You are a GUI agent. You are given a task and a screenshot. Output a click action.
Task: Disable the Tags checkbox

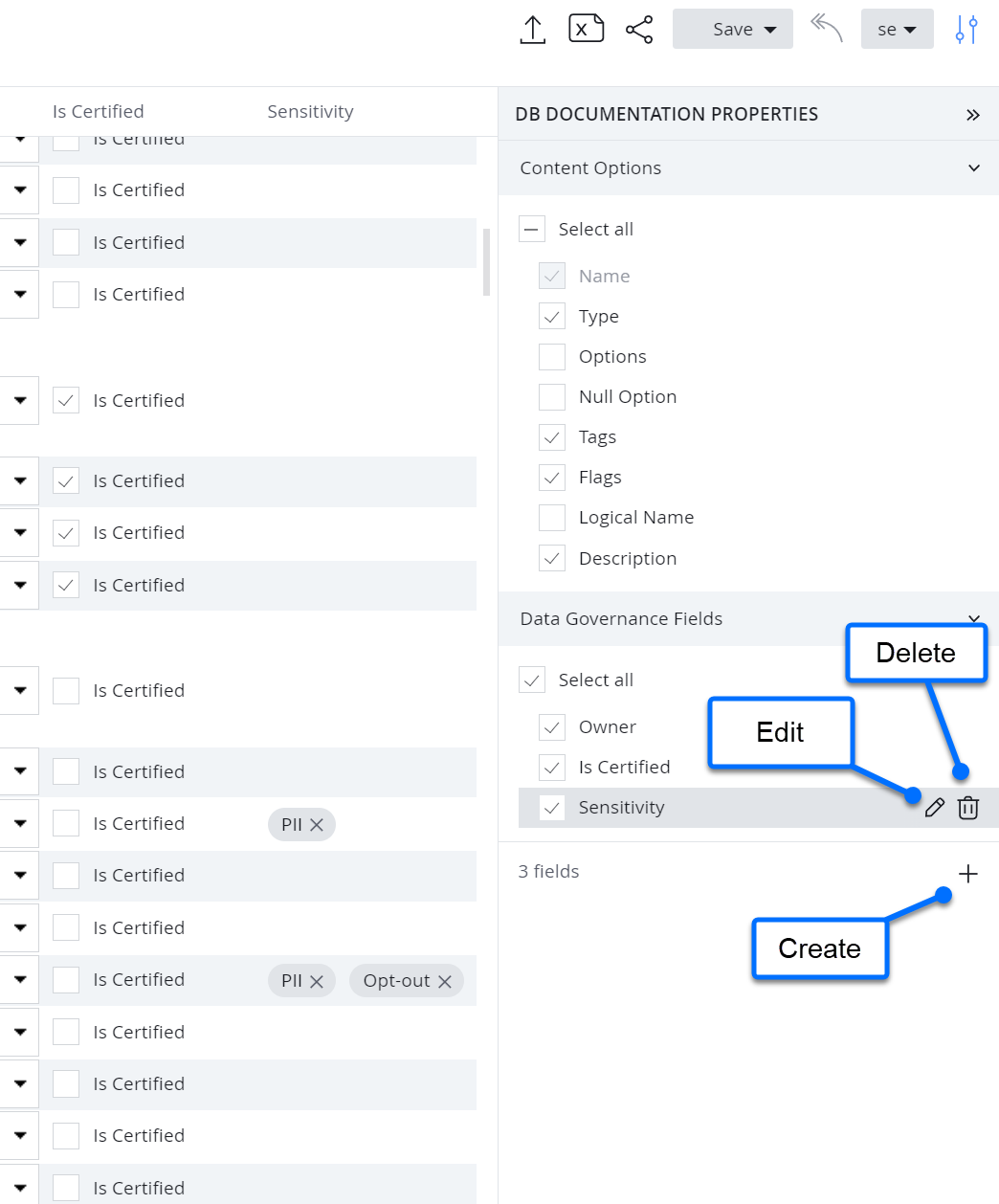click(552, 436)
